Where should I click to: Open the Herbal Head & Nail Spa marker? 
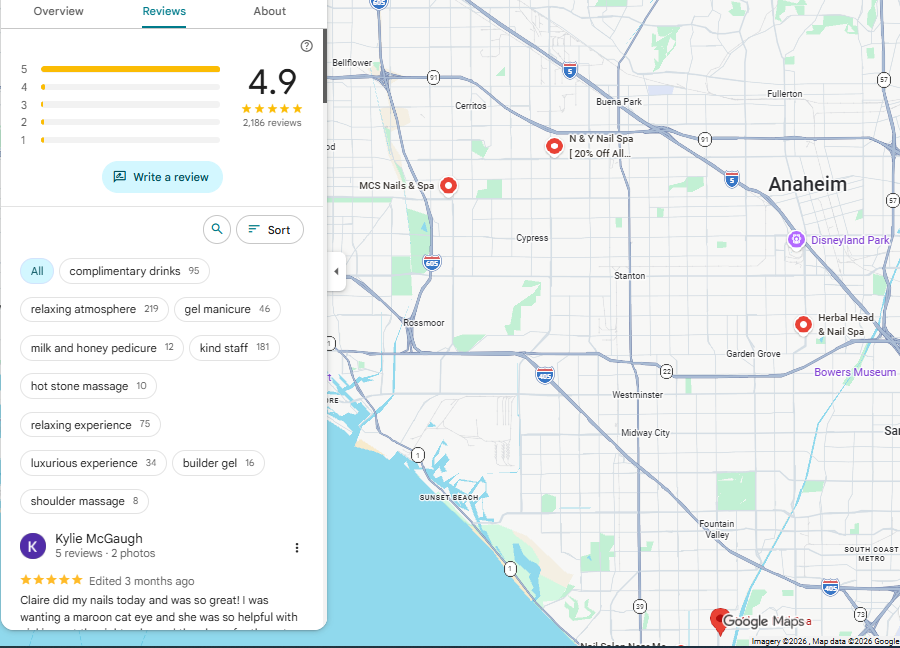803,324
